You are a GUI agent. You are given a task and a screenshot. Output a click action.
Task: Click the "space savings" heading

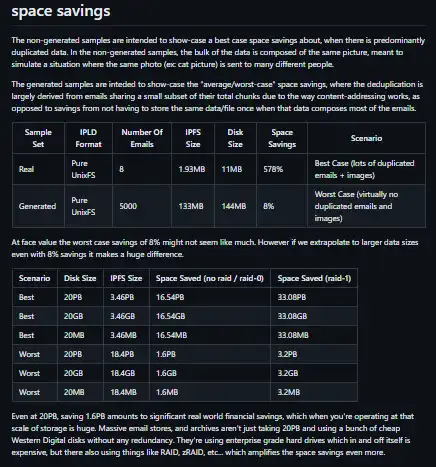coord(61,11)
